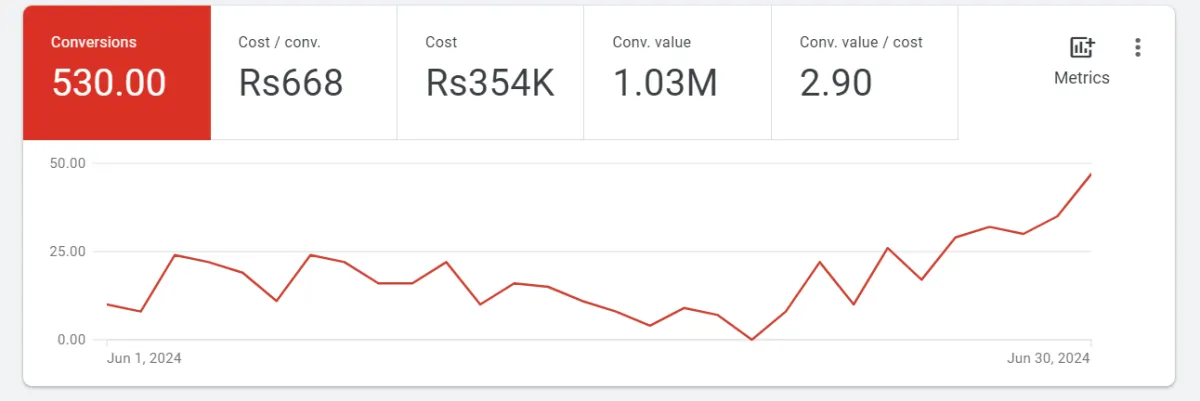
Task: Click the 2.90 value/cost ratio figure
Action: pyautogui.click(x=836, y=84)
